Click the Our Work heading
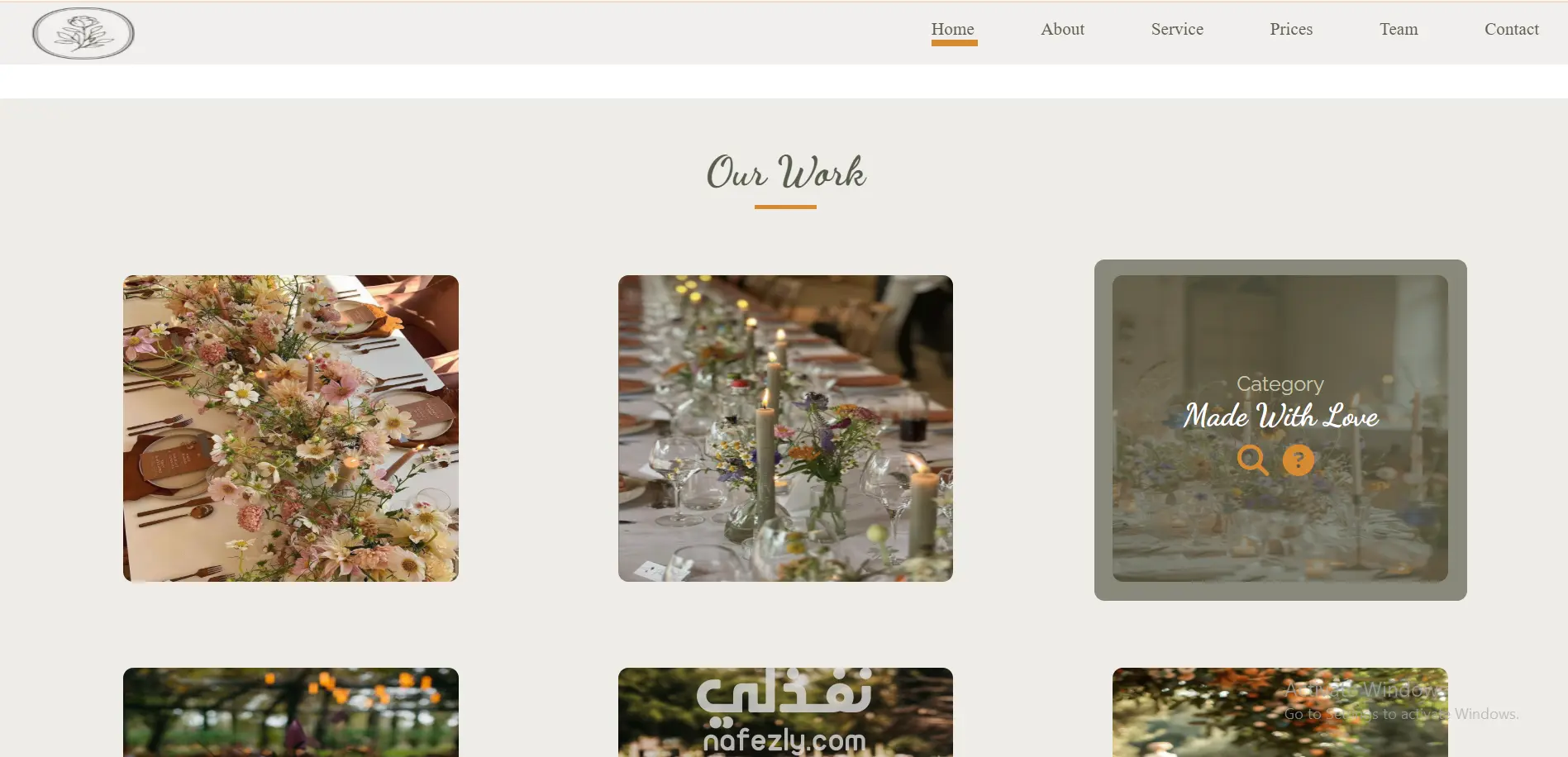 point(785,173)
